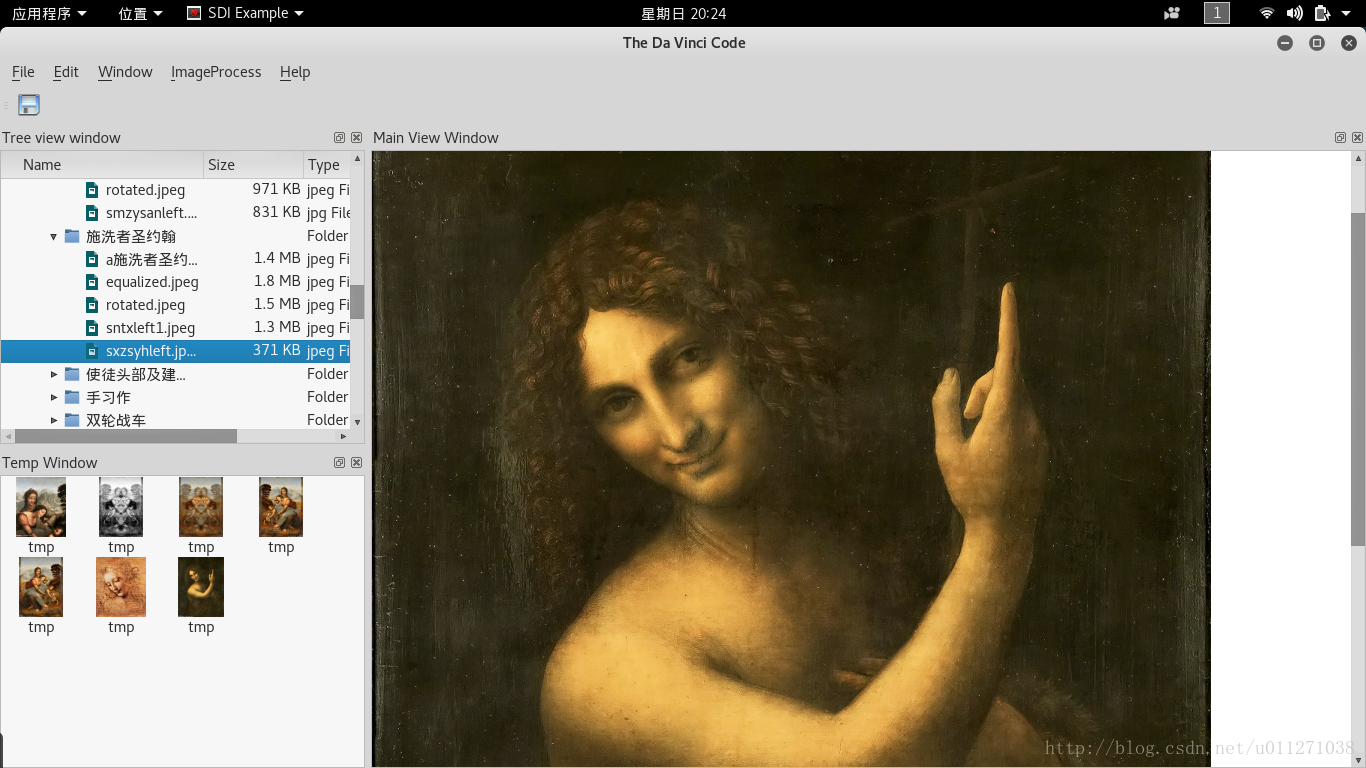Viewport: 1366px width, 768px height.
Task: Sort tree by Type column header
Action: (327, 165)
